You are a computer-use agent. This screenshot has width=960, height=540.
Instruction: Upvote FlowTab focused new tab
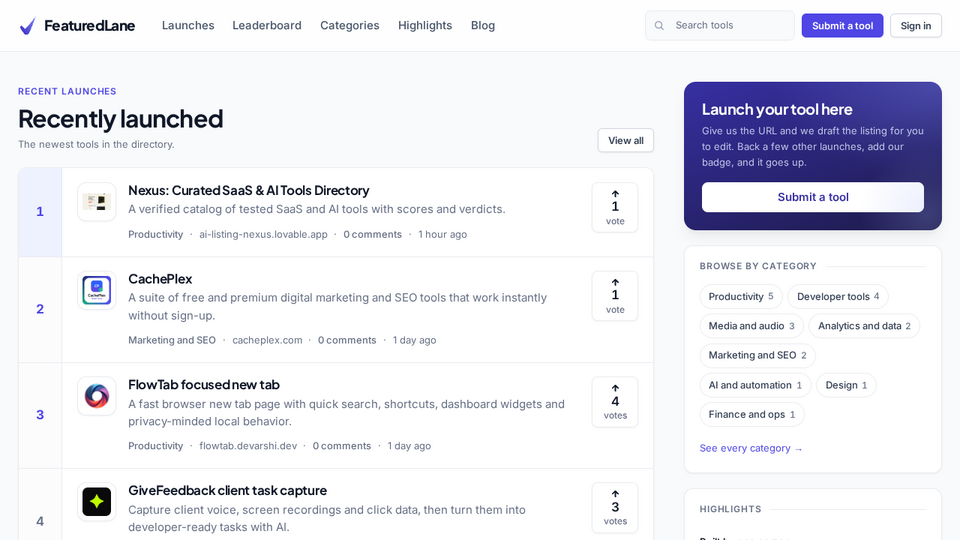[615, 402]
